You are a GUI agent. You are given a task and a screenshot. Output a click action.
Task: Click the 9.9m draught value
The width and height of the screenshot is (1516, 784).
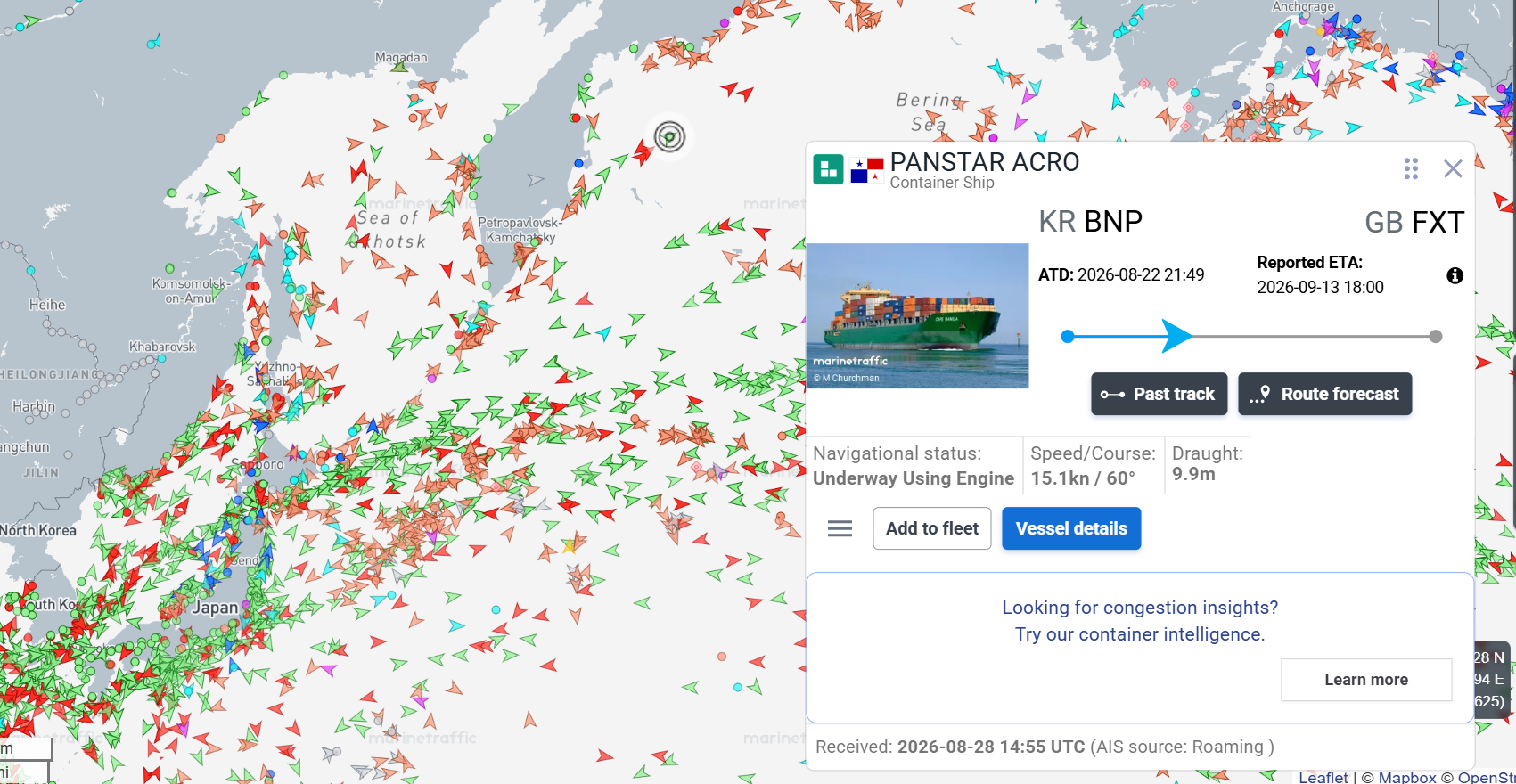(1193, 474)
